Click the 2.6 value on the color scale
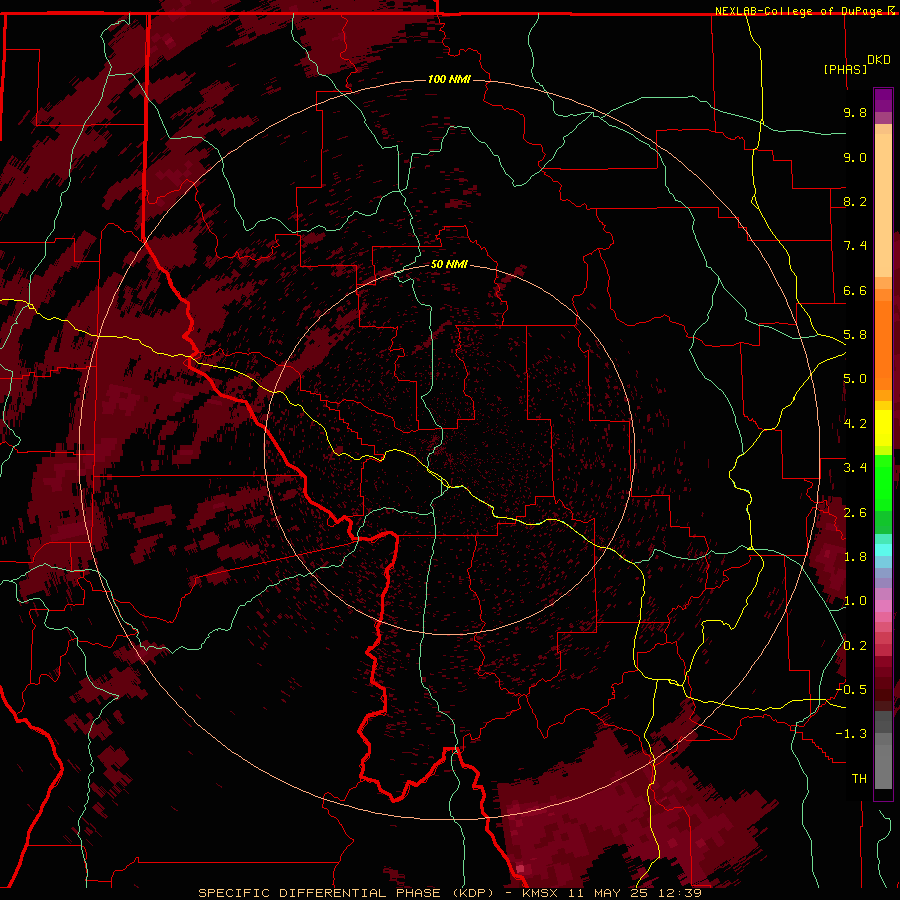The width and height of the screenshot is (900, 900). click(x=855, y=512)
